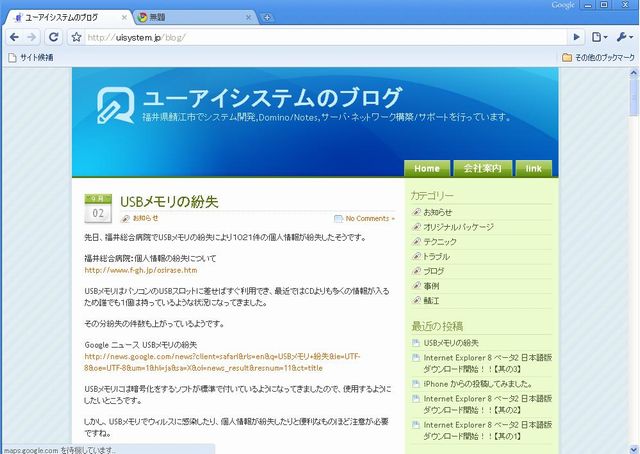Go back with the browser back arrow

point(14,37)
